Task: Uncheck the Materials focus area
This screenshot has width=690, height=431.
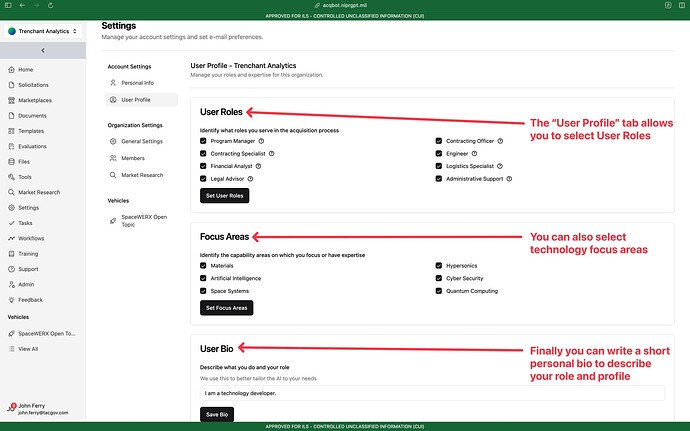Action: point(203,265)
